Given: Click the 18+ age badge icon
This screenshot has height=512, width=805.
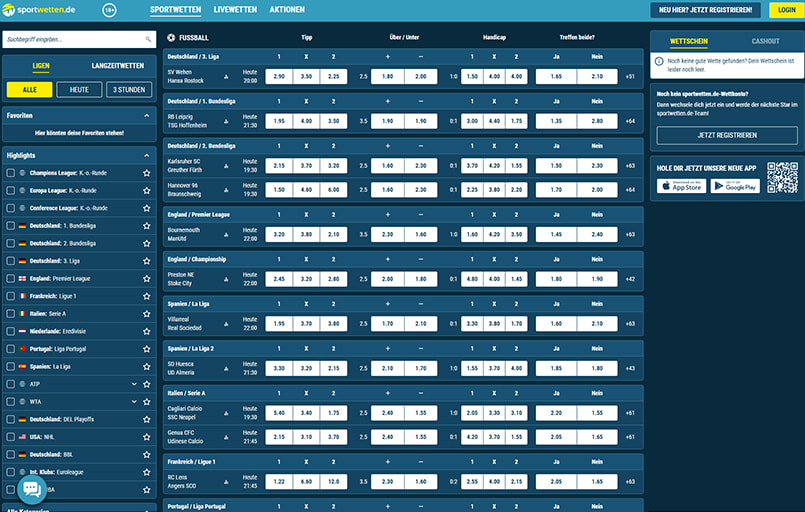Looking at the screenshot, I should click(x=109, y=10).
